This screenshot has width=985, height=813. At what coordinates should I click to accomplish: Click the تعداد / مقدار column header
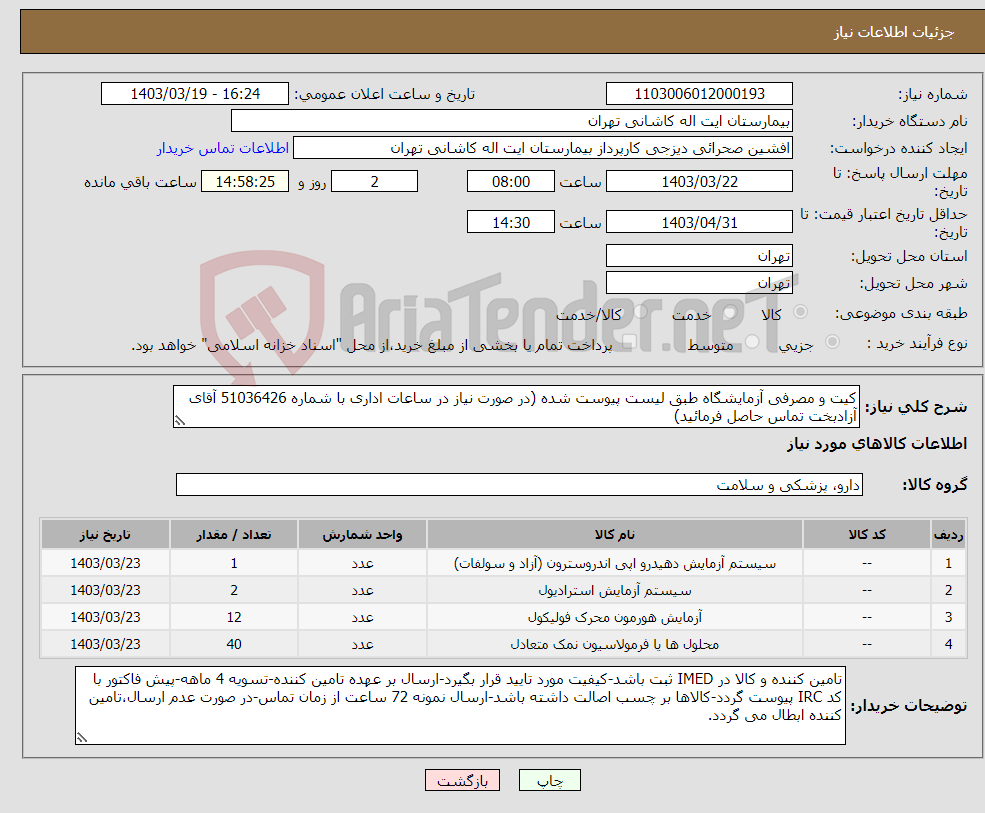coord(234,535)
